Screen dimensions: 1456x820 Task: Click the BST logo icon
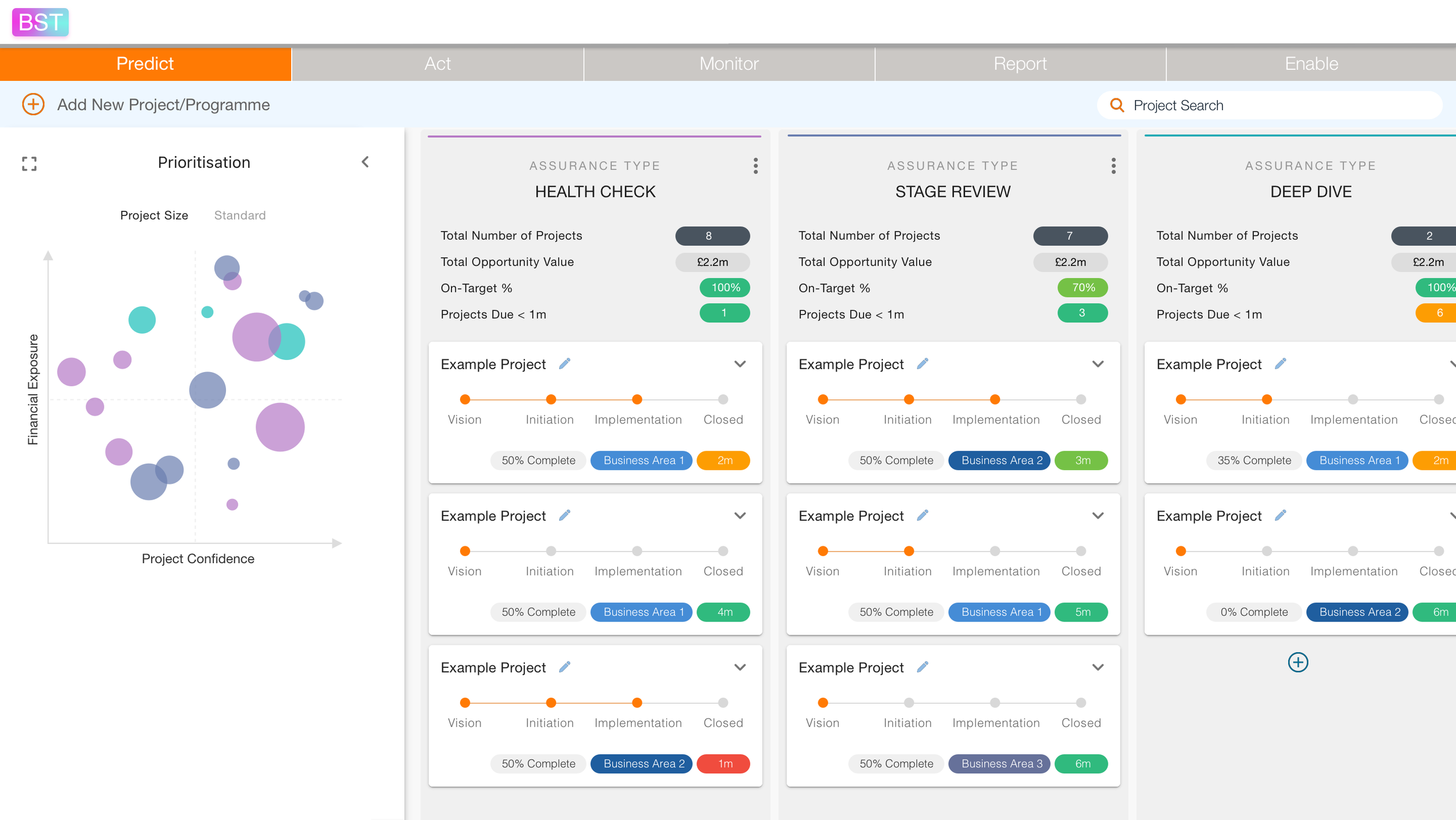40,22
